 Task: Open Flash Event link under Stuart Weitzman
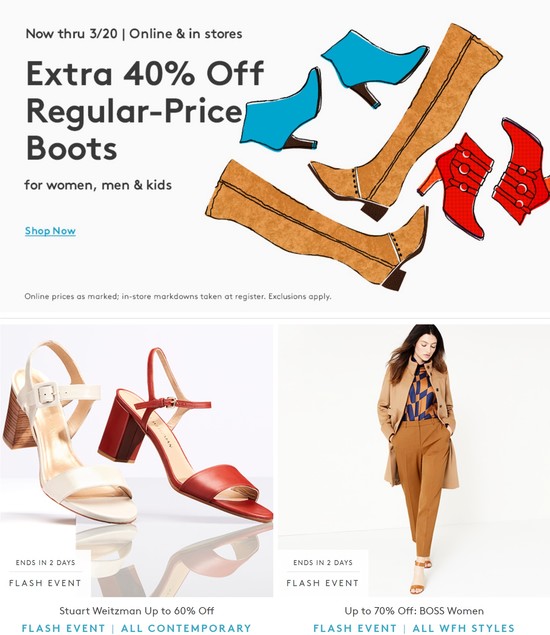(x=63, y=628)
